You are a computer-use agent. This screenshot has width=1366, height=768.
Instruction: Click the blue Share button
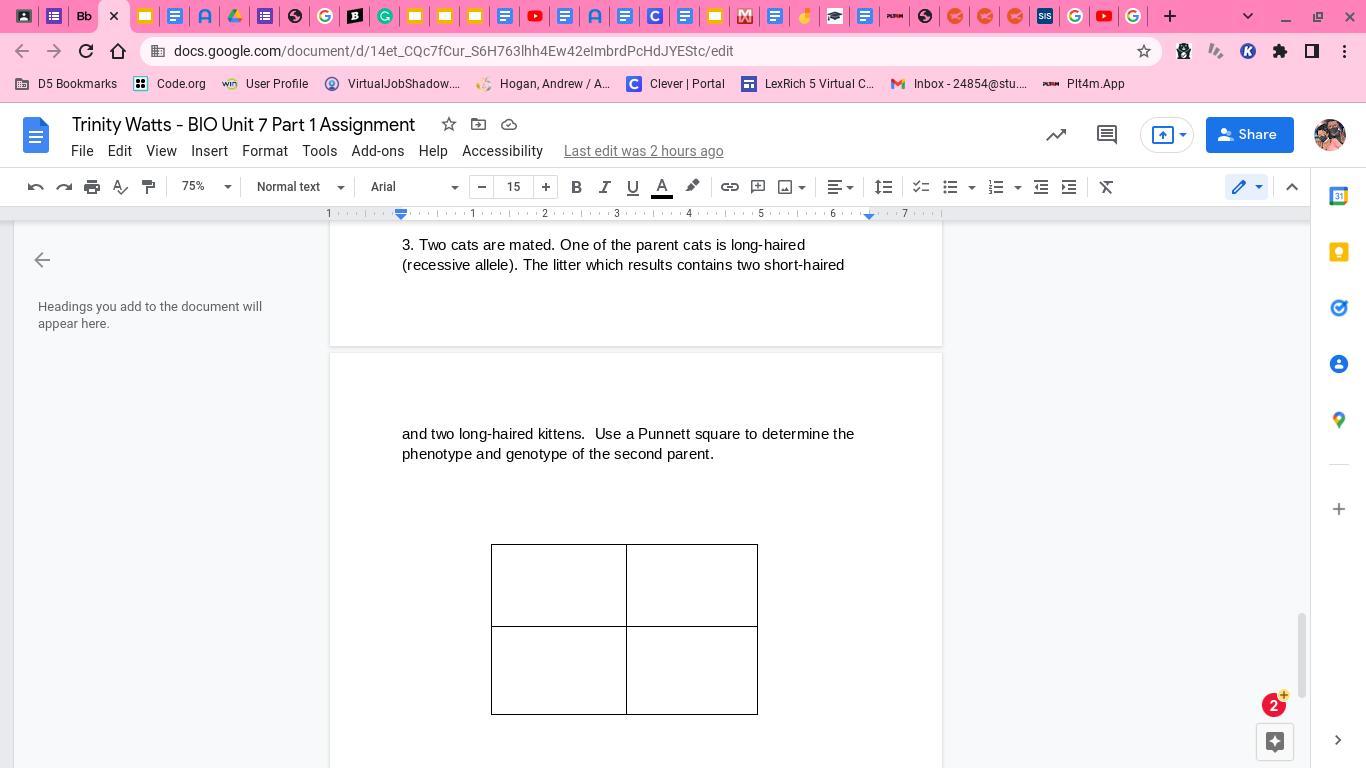coord(1249,135)
